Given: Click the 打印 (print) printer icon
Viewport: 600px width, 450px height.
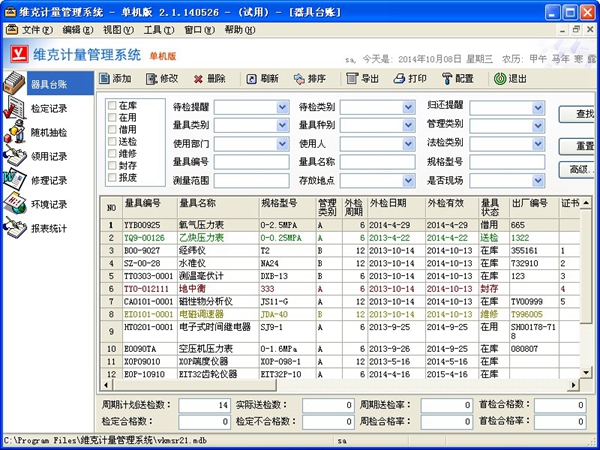Looking at the screenshot, I should click(399, 79).
